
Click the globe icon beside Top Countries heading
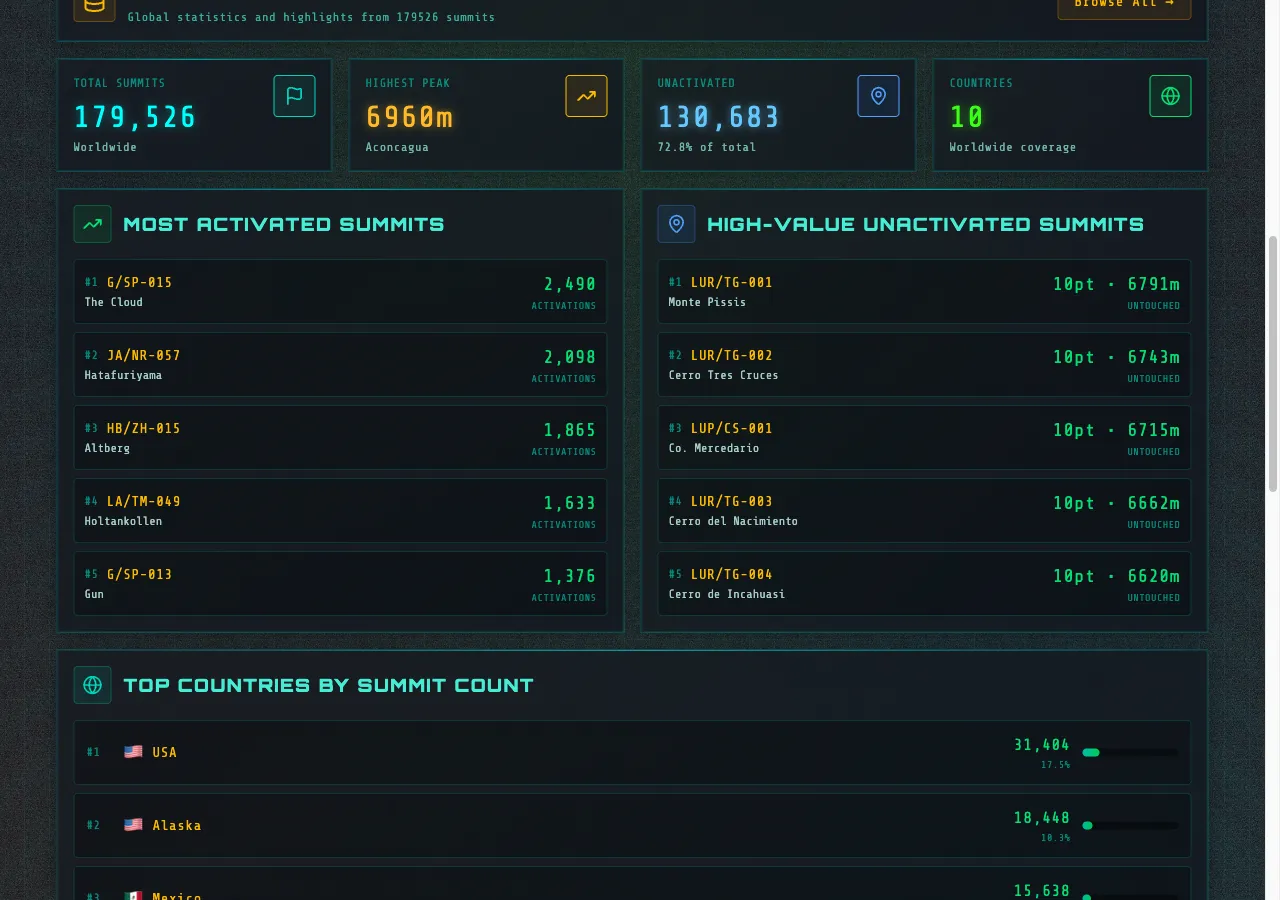tap(92, 685)
